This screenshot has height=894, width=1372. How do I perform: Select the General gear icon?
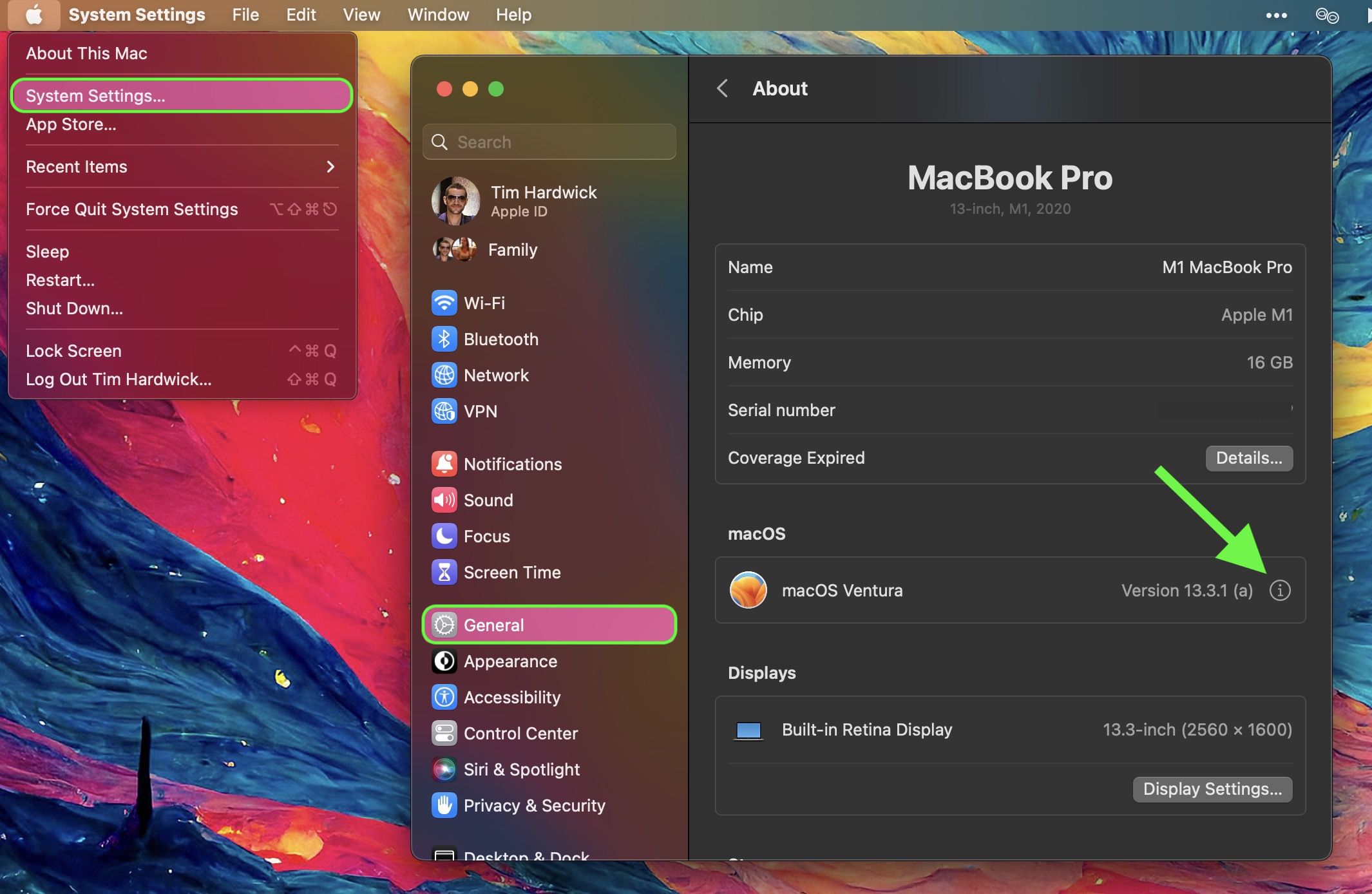click(x=444, y=625)
